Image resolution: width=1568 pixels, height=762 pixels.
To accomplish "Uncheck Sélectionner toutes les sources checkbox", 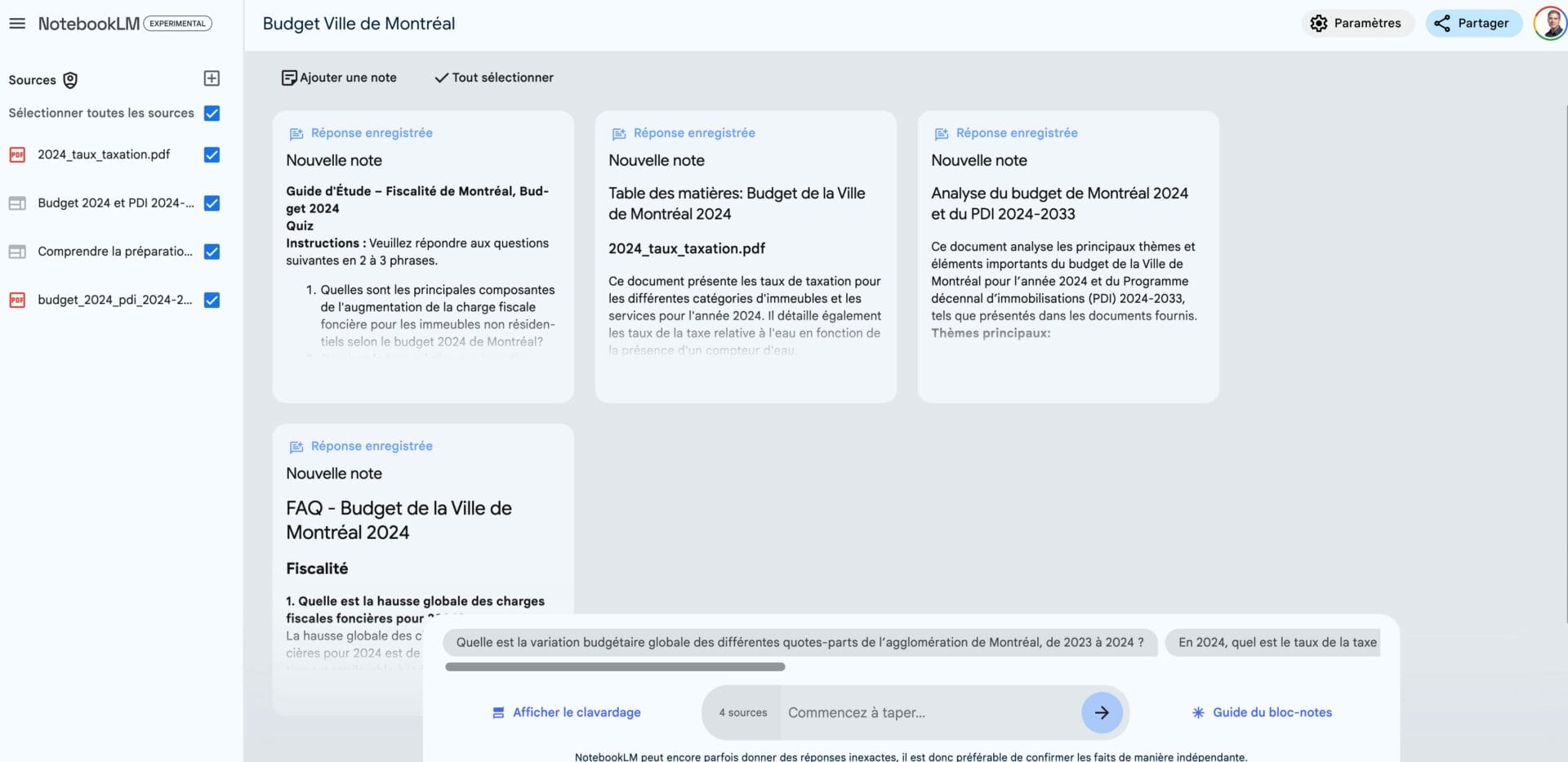I will pos(212,114).
